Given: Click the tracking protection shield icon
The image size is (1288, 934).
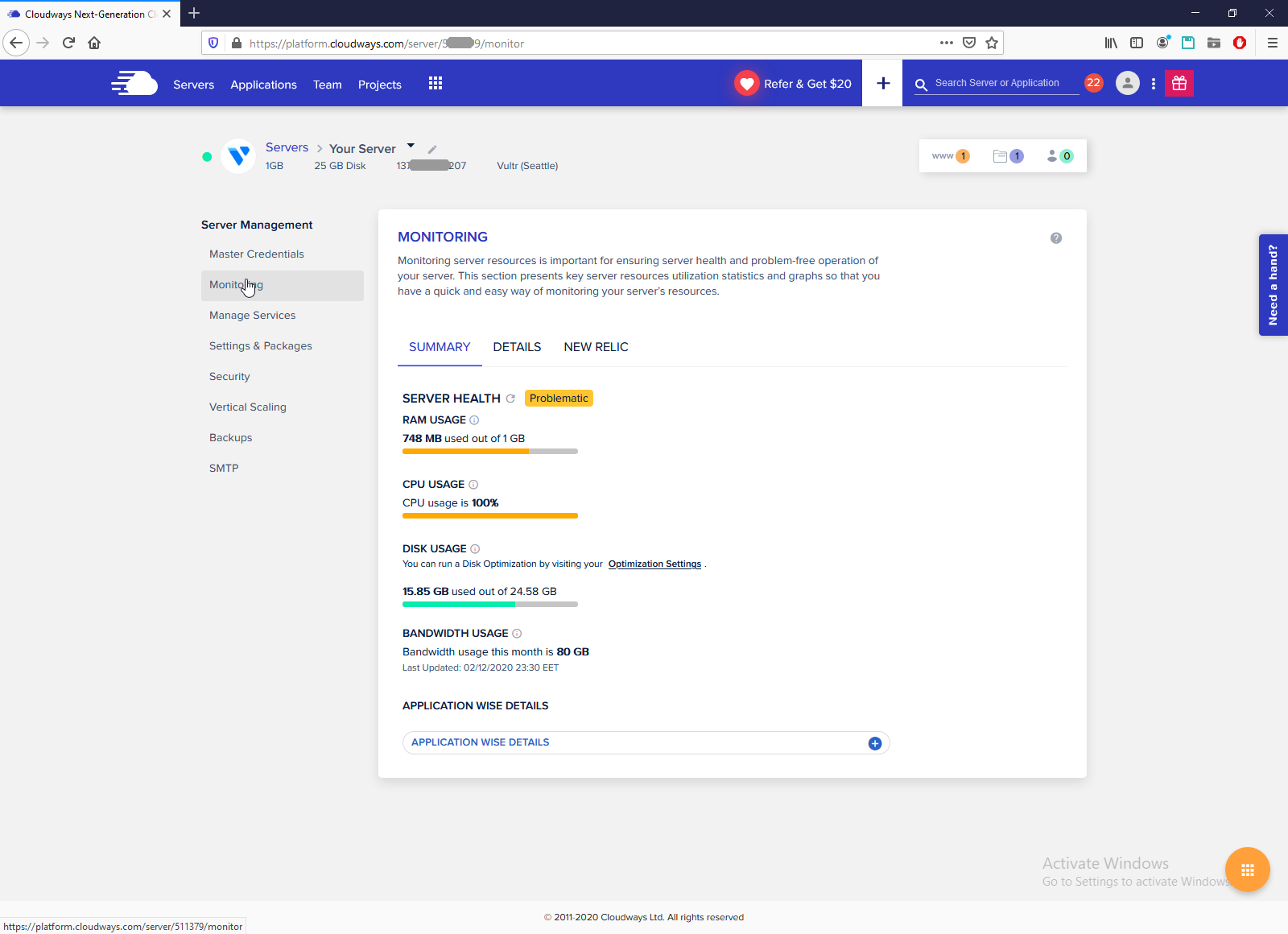Looking at the screenshot, I should click(x=213, y=43).
